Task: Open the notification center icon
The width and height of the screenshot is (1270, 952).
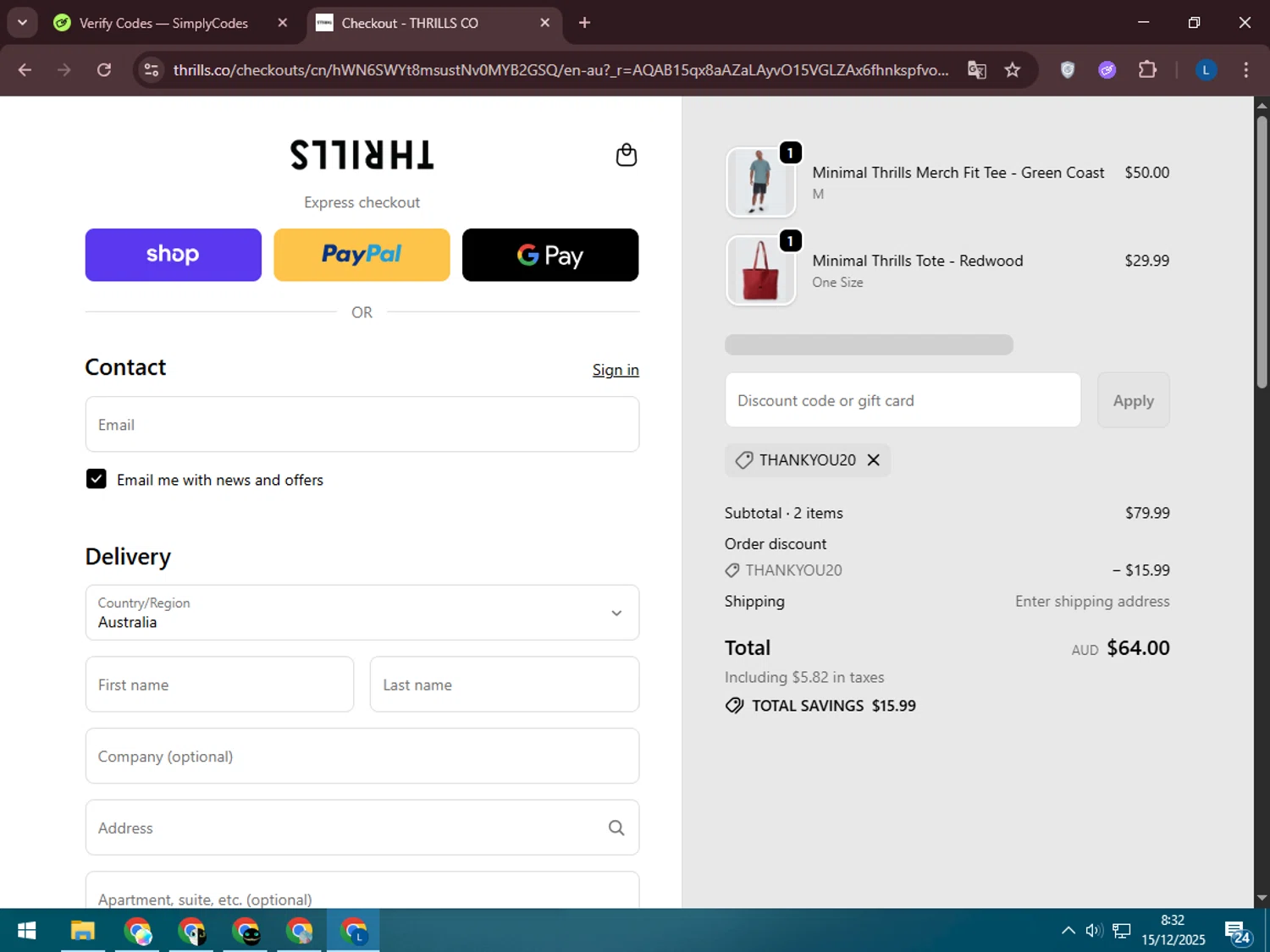Action: 1237,932
